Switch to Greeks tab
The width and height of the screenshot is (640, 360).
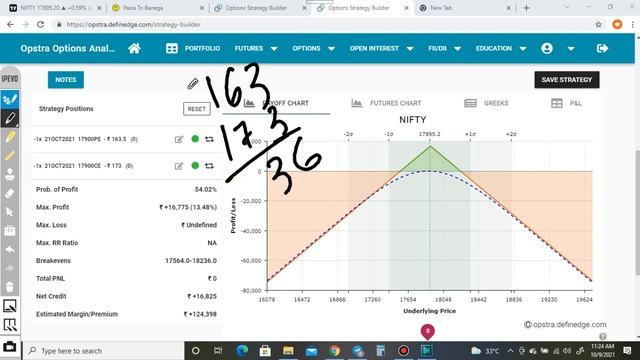click(x=486, y=103)
